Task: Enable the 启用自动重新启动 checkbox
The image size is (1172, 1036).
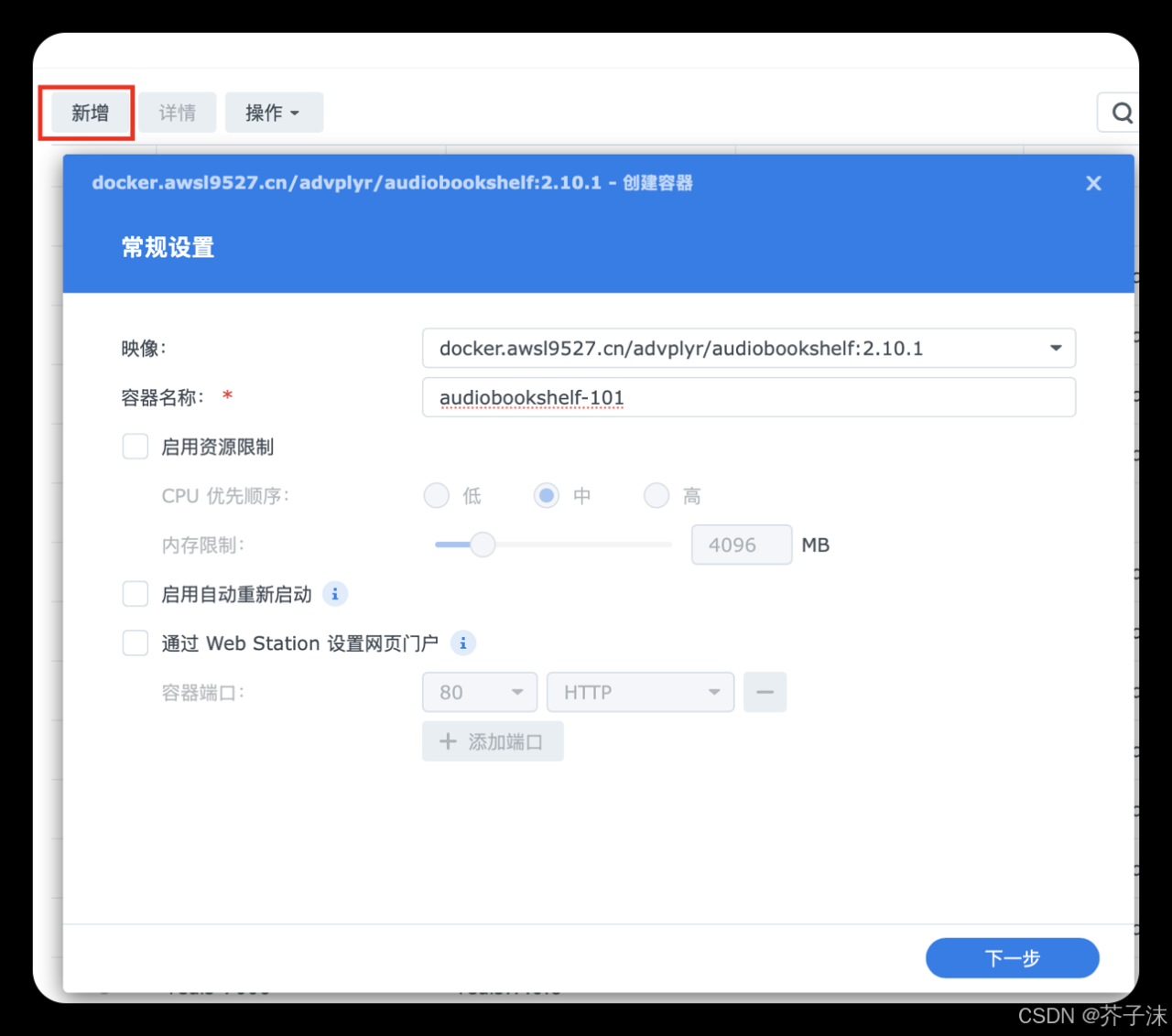Action: click(x=135, y=593)
